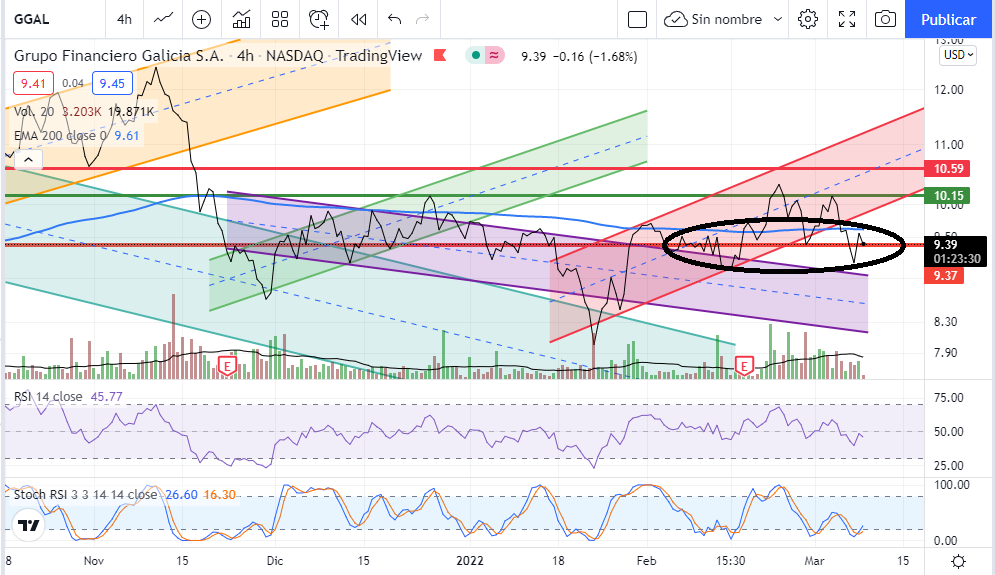
Task: Click the earnings E marker near 15:30
Action: (x=744, y=366)
